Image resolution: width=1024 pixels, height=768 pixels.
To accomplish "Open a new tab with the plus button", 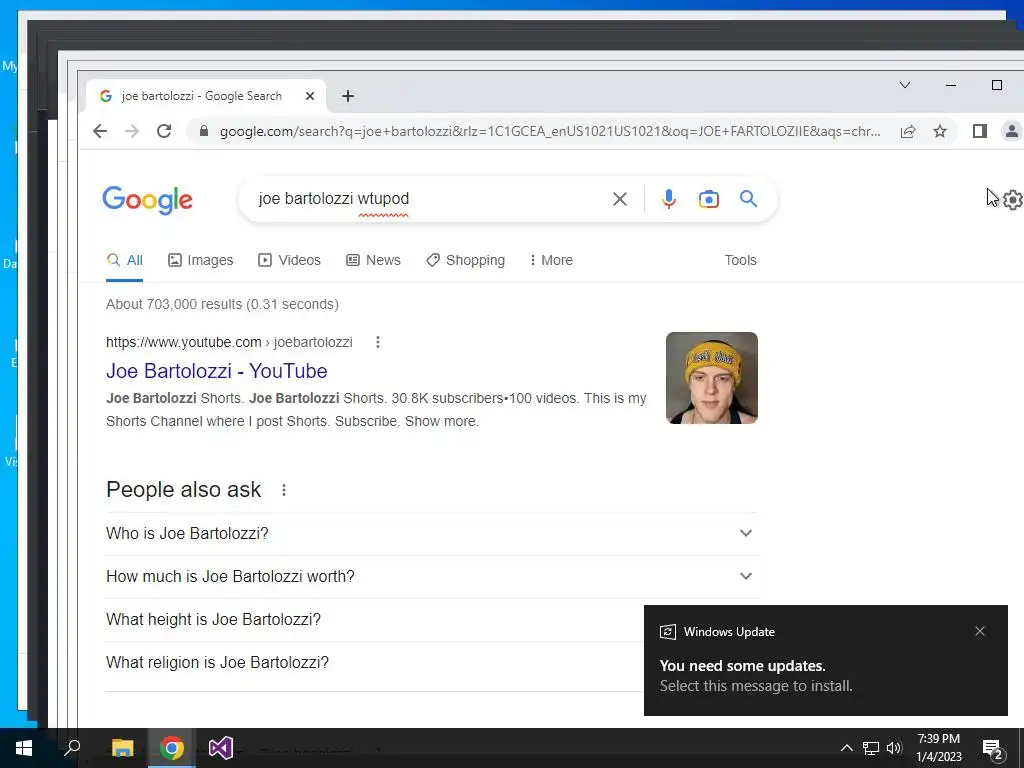I will point(348,96).
